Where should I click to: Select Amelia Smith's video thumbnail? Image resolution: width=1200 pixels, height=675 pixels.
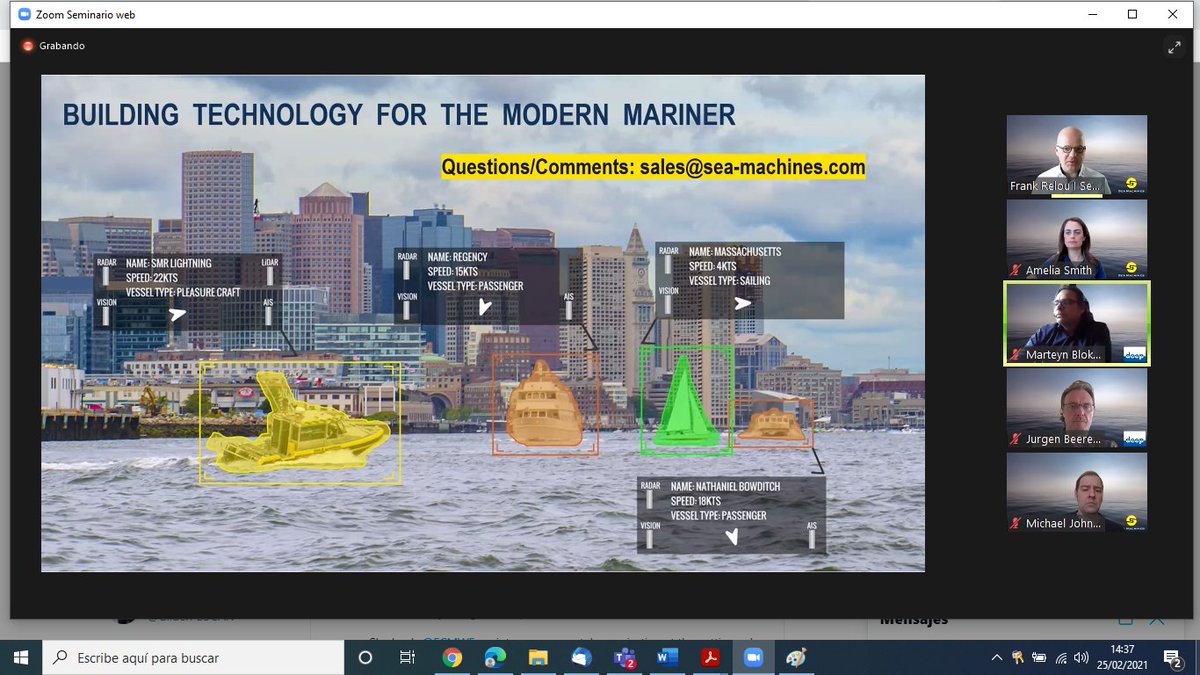click(x=1076, y=239)
